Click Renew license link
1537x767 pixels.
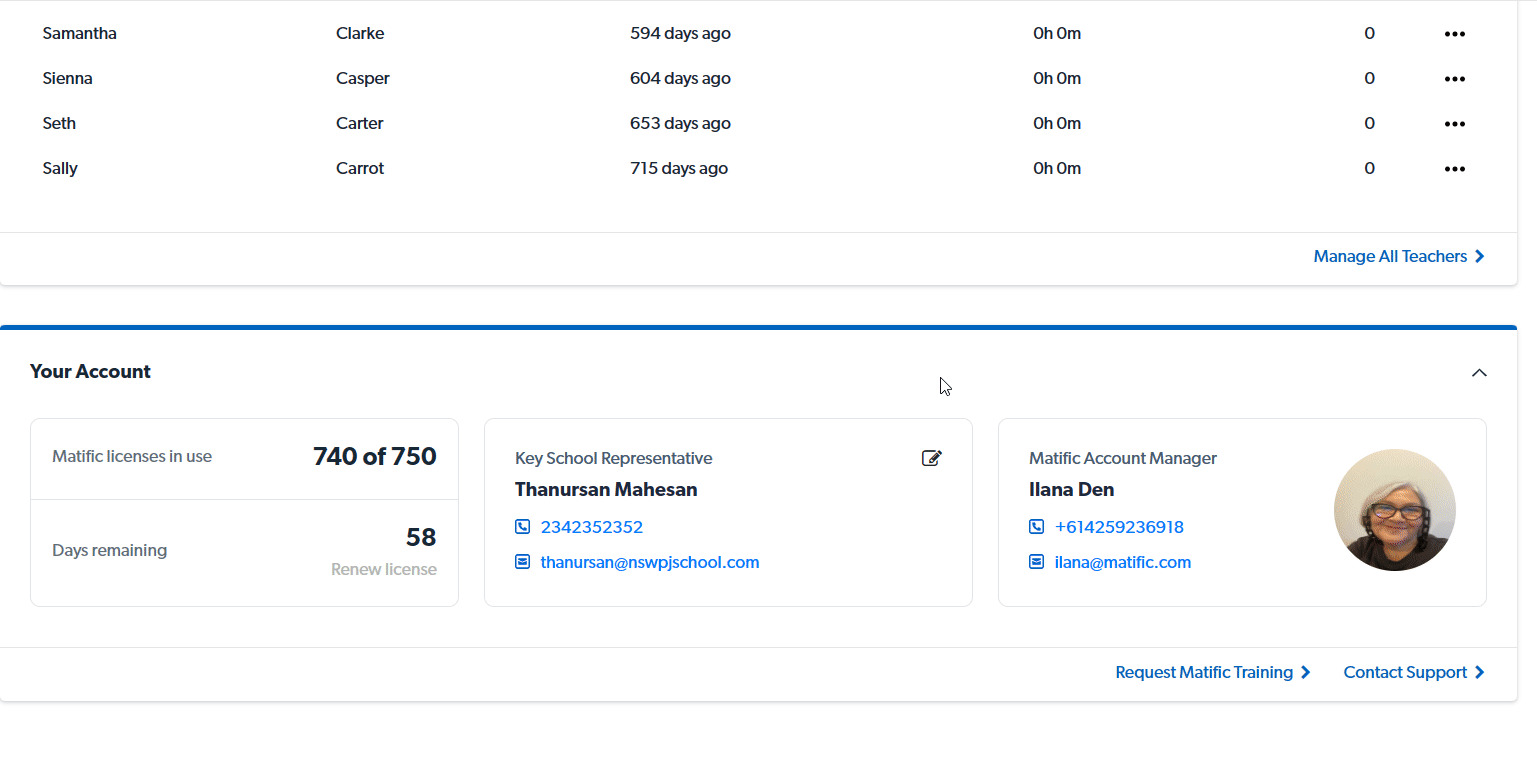click(384, 570)
